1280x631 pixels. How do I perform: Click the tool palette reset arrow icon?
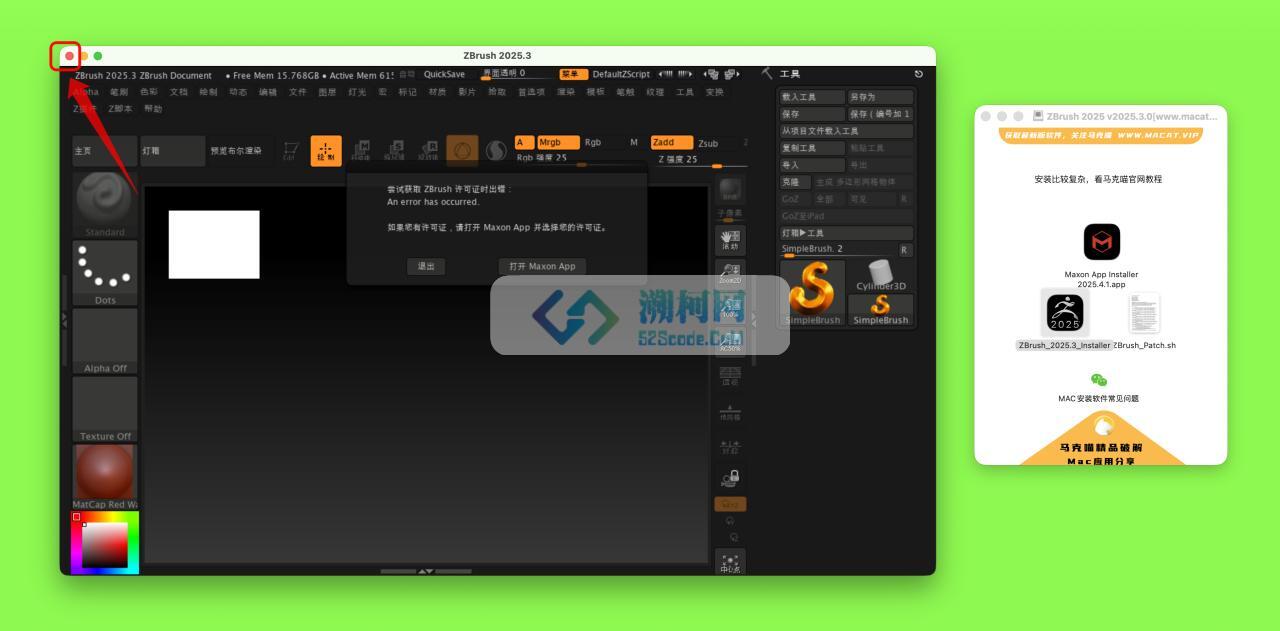click(x=919, y=74)
